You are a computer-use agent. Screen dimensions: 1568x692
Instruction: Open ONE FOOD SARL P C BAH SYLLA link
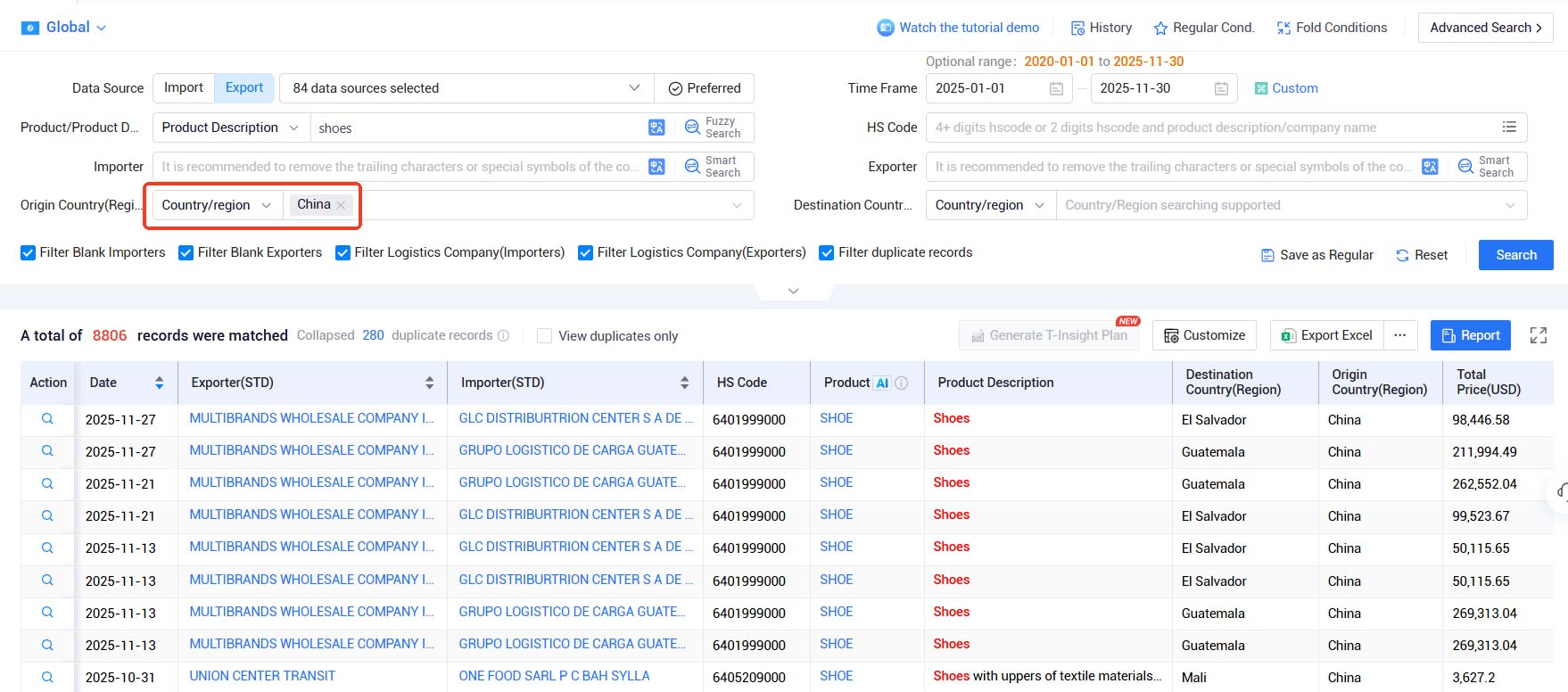click(554, 676)
